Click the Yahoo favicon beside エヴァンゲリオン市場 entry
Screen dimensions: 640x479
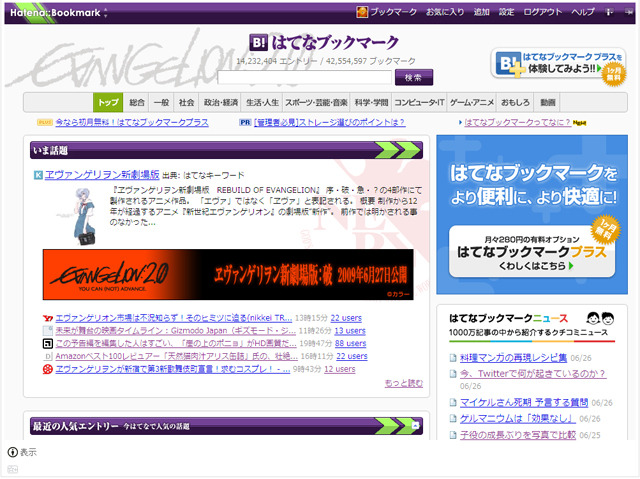pyautogui.click(x=48, y=318)
